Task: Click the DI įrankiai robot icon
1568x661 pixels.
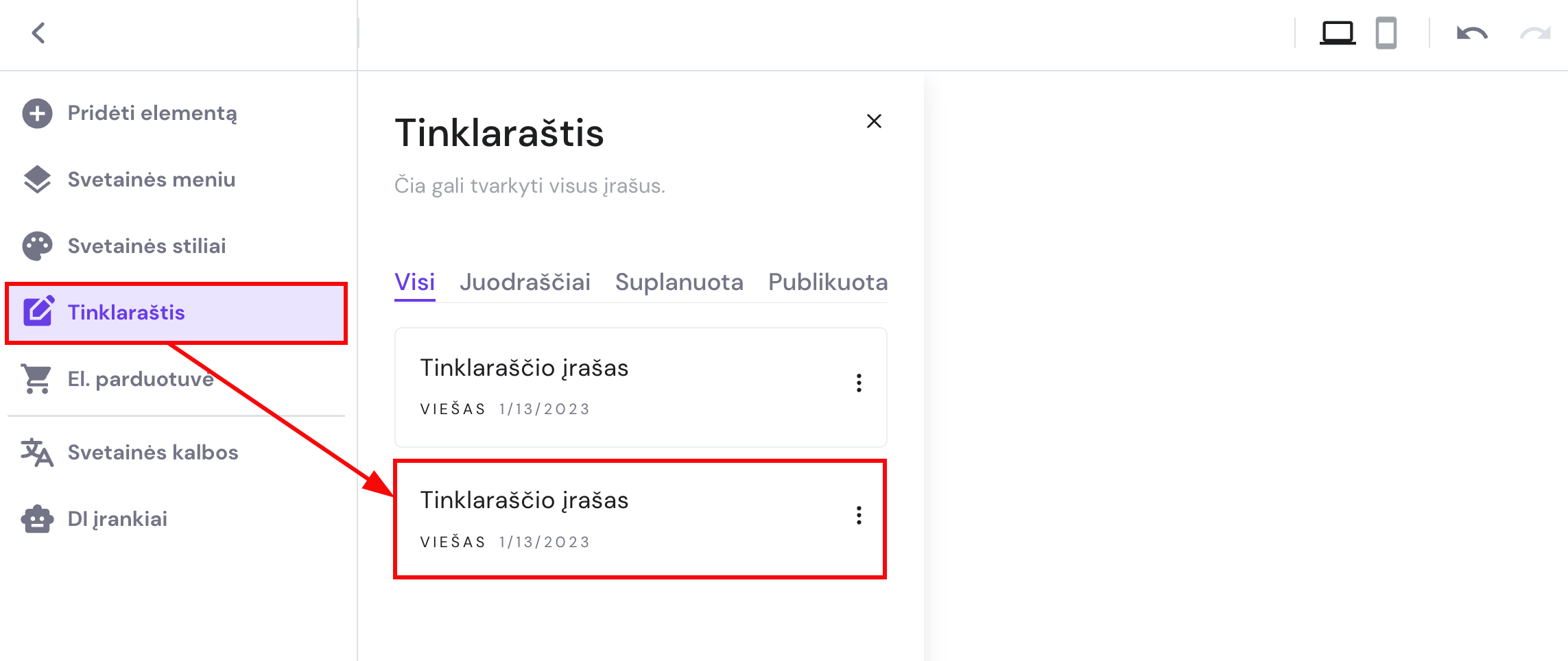Action: pyautogui.click(x=37, y=519)
